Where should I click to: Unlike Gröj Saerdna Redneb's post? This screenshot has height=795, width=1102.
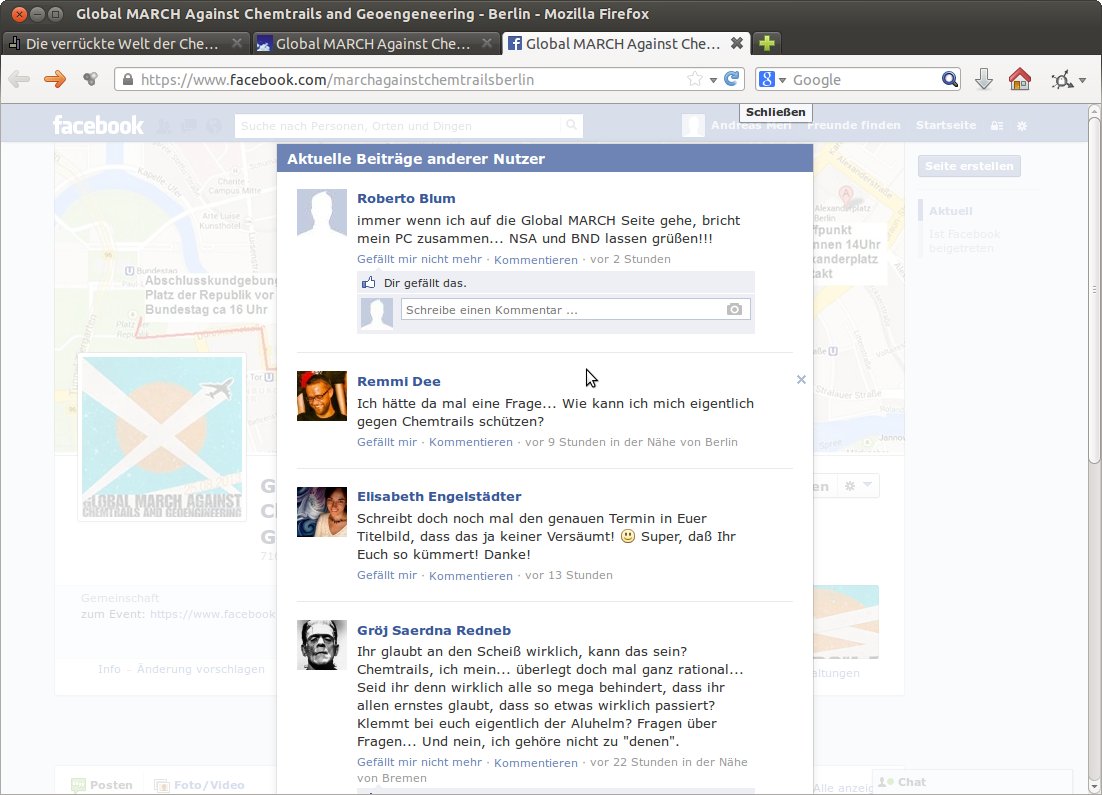pyautogui.click(x=420, y=762)
